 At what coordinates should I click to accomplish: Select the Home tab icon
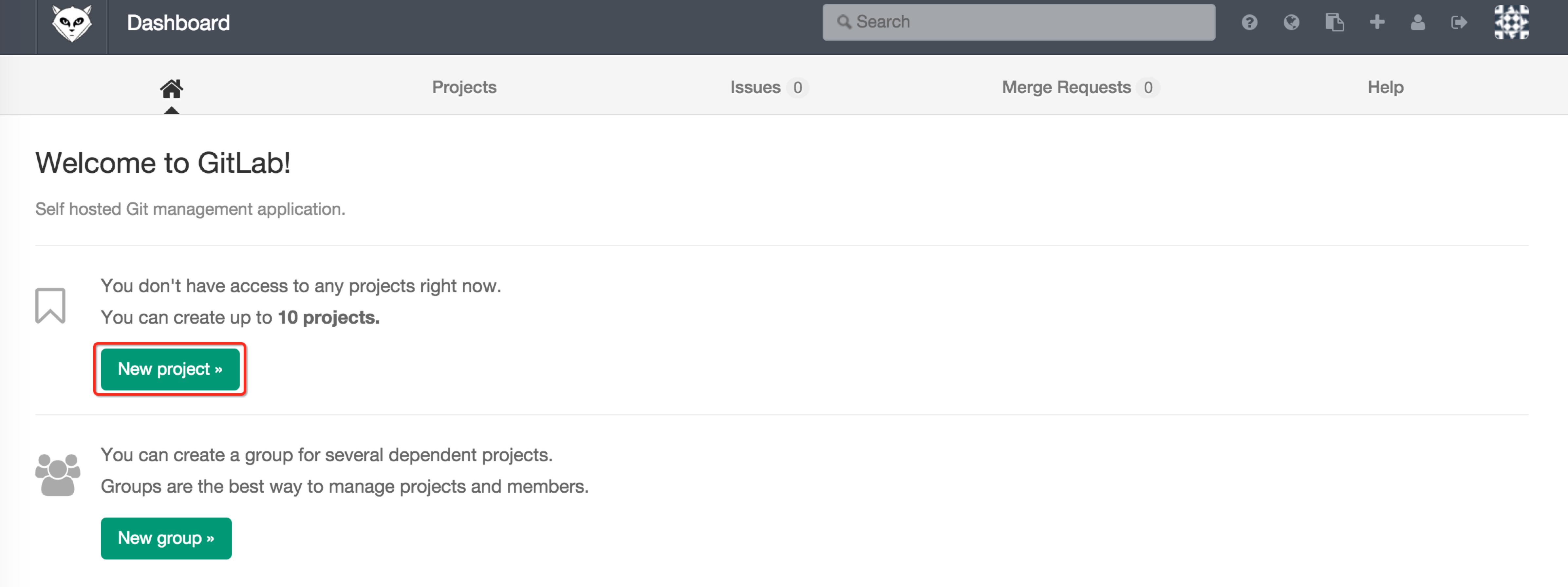point(172,89)
